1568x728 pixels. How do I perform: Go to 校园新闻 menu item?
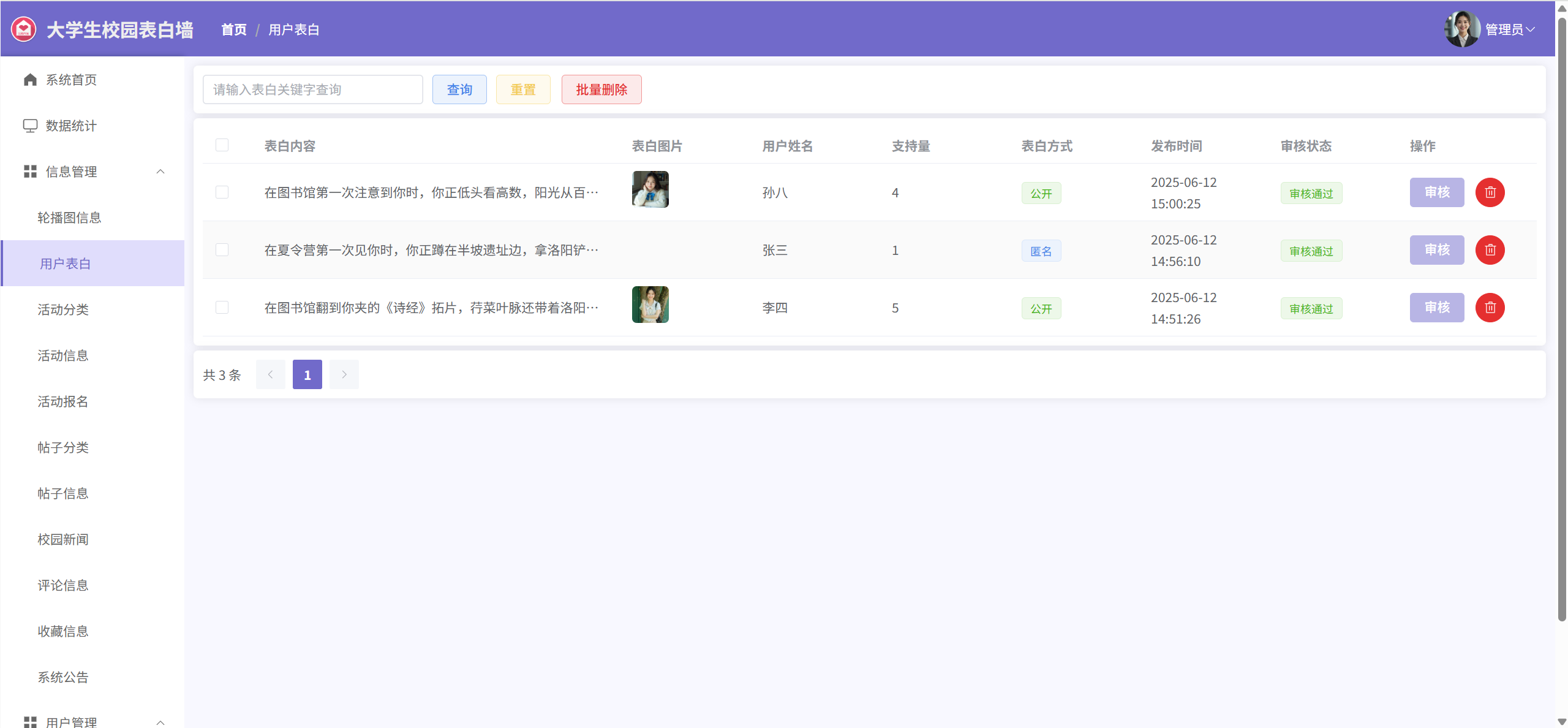pos(63,539)
